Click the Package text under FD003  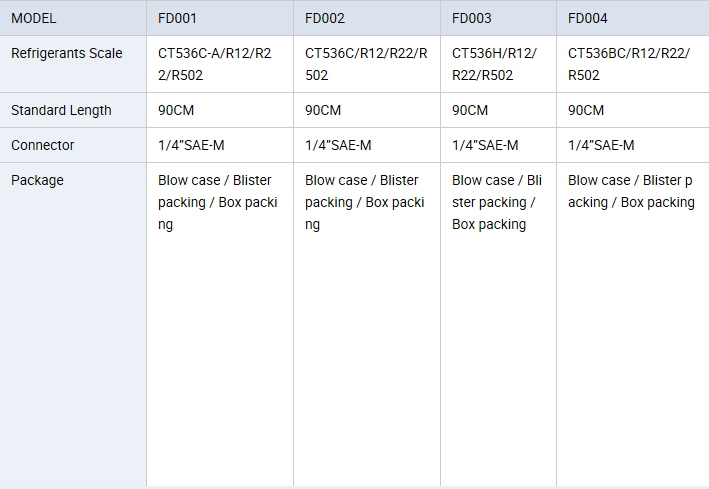(497, 202)
